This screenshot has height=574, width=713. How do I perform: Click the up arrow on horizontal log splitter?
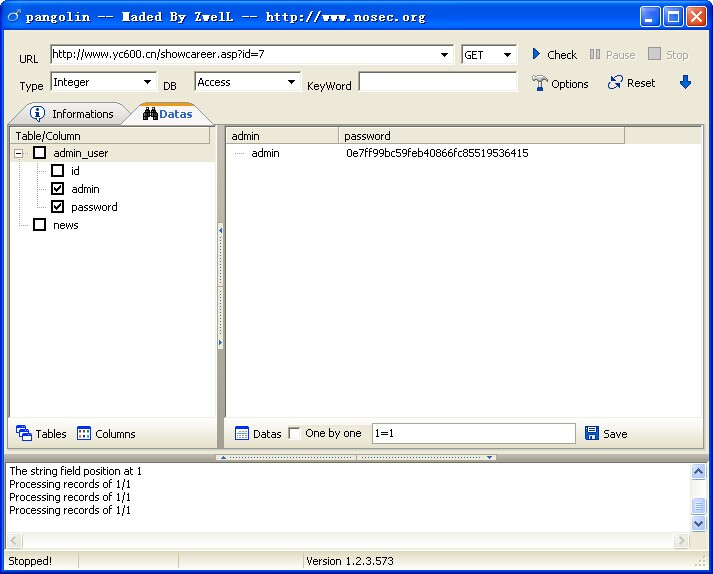[x=223, y=457]
